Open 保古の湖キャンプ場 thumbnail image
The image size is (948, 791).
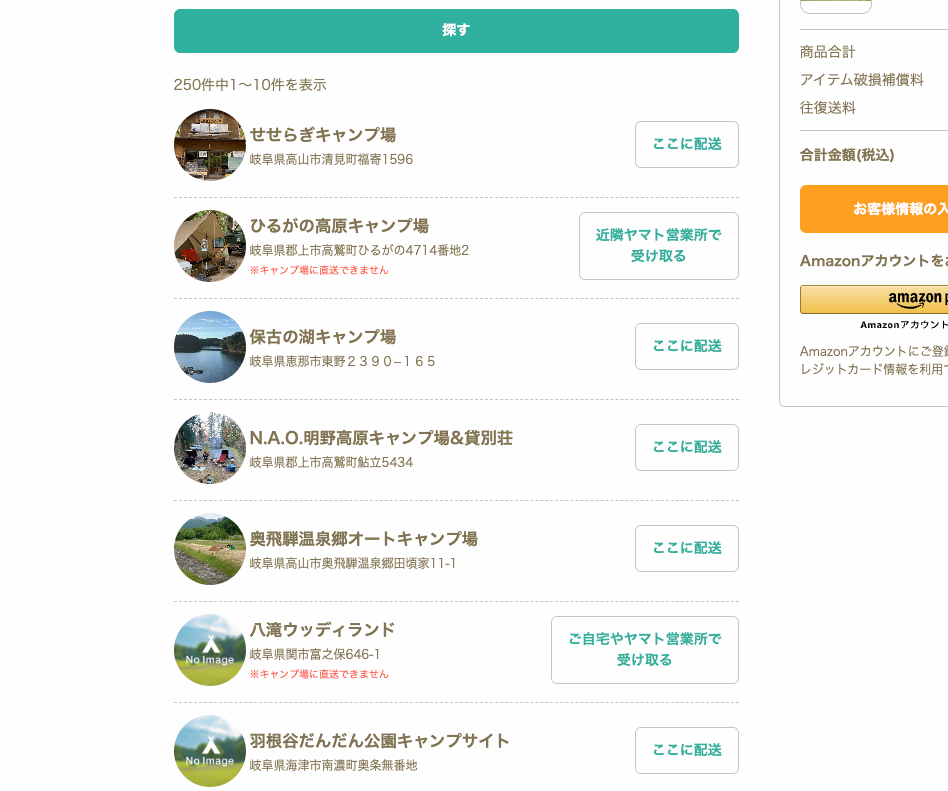[210, 347]
